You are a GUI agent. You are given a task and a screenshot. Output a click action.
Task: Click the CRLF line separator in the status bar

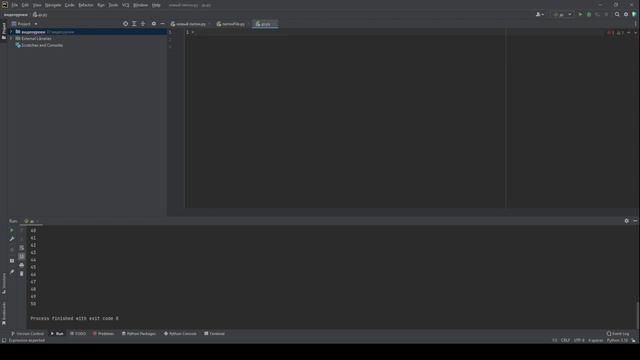(565, 340)
